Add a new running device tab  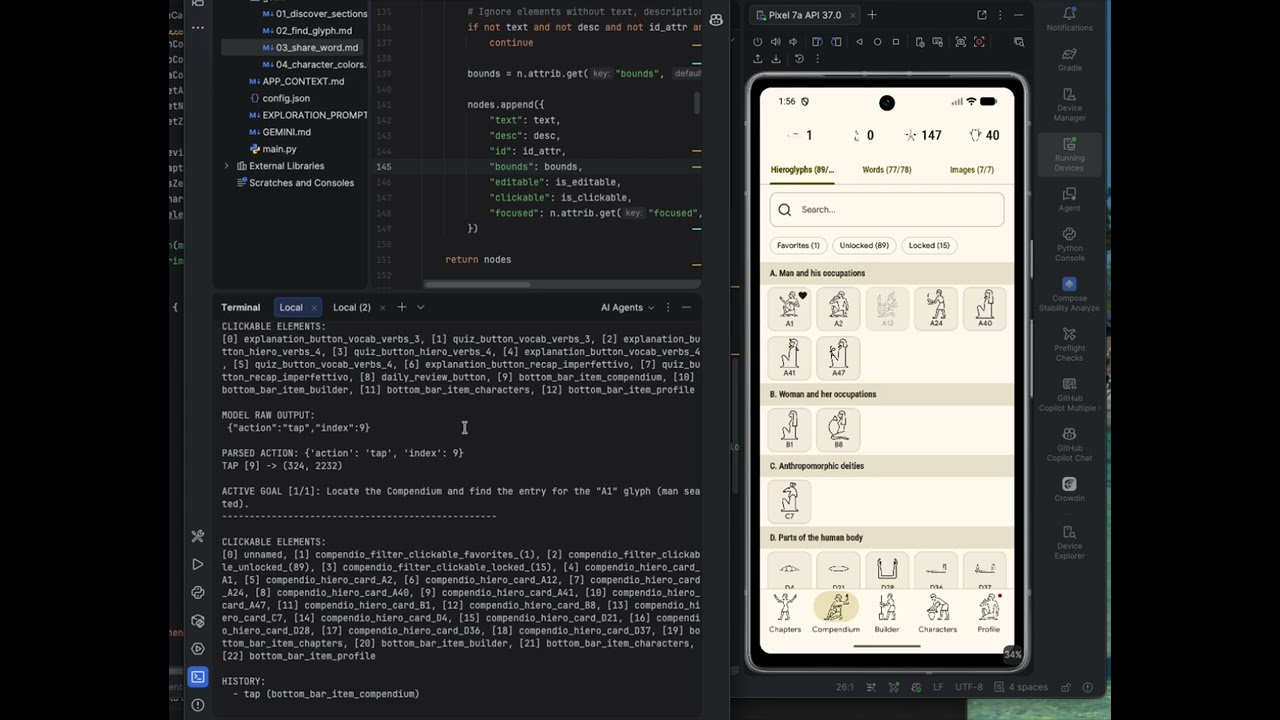pyautogui.click(x=872, y=15)
